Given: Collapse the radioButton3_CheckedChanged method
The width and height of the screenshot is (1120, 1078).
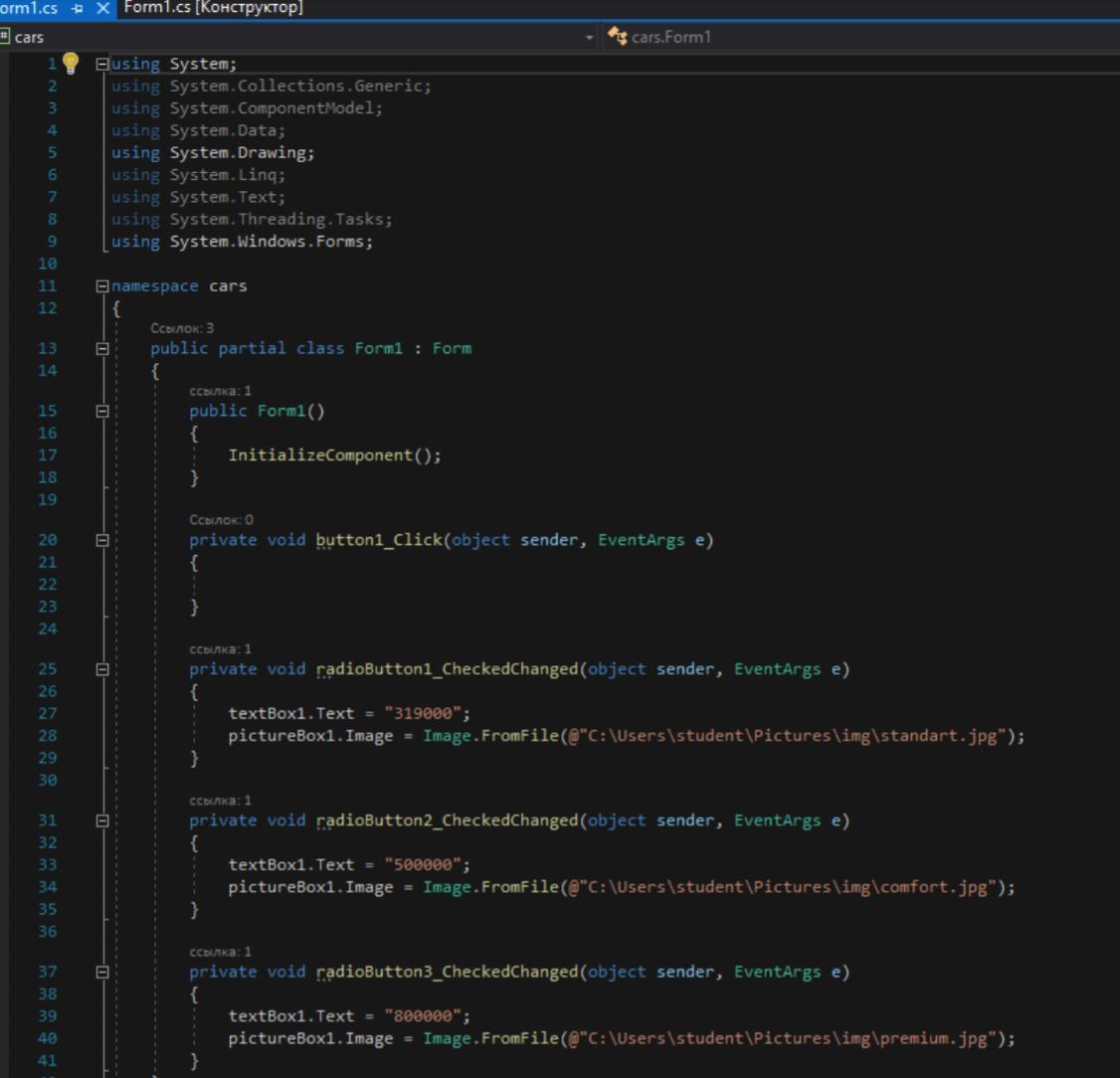Looking at the screenshot, I should 101,972.
